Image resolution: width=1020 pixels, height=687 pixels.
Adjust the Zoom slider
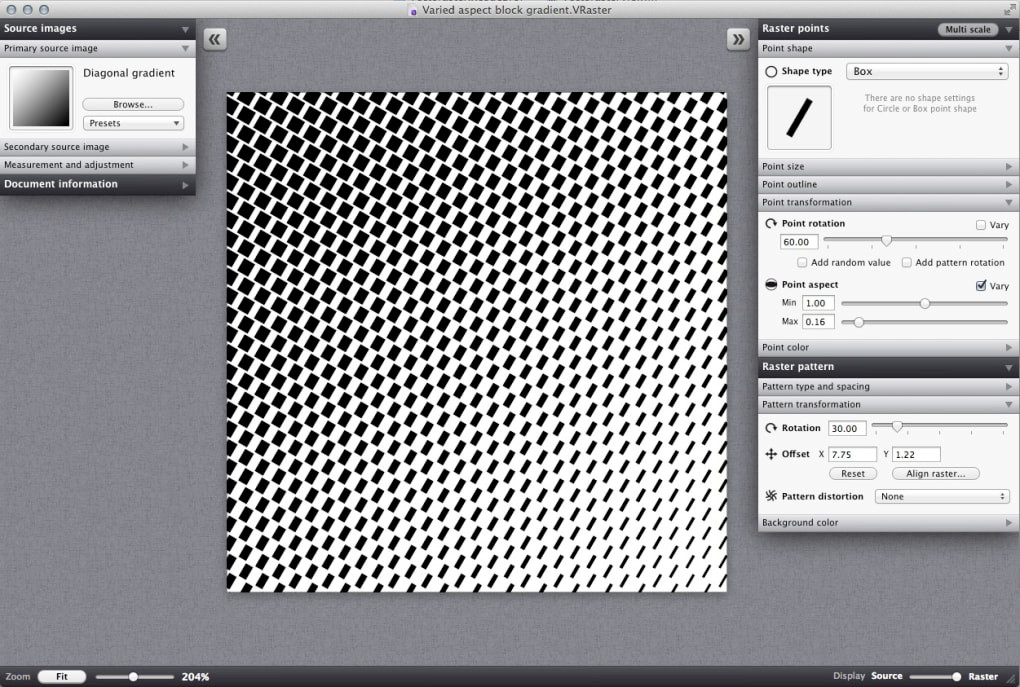coord(133,677)
